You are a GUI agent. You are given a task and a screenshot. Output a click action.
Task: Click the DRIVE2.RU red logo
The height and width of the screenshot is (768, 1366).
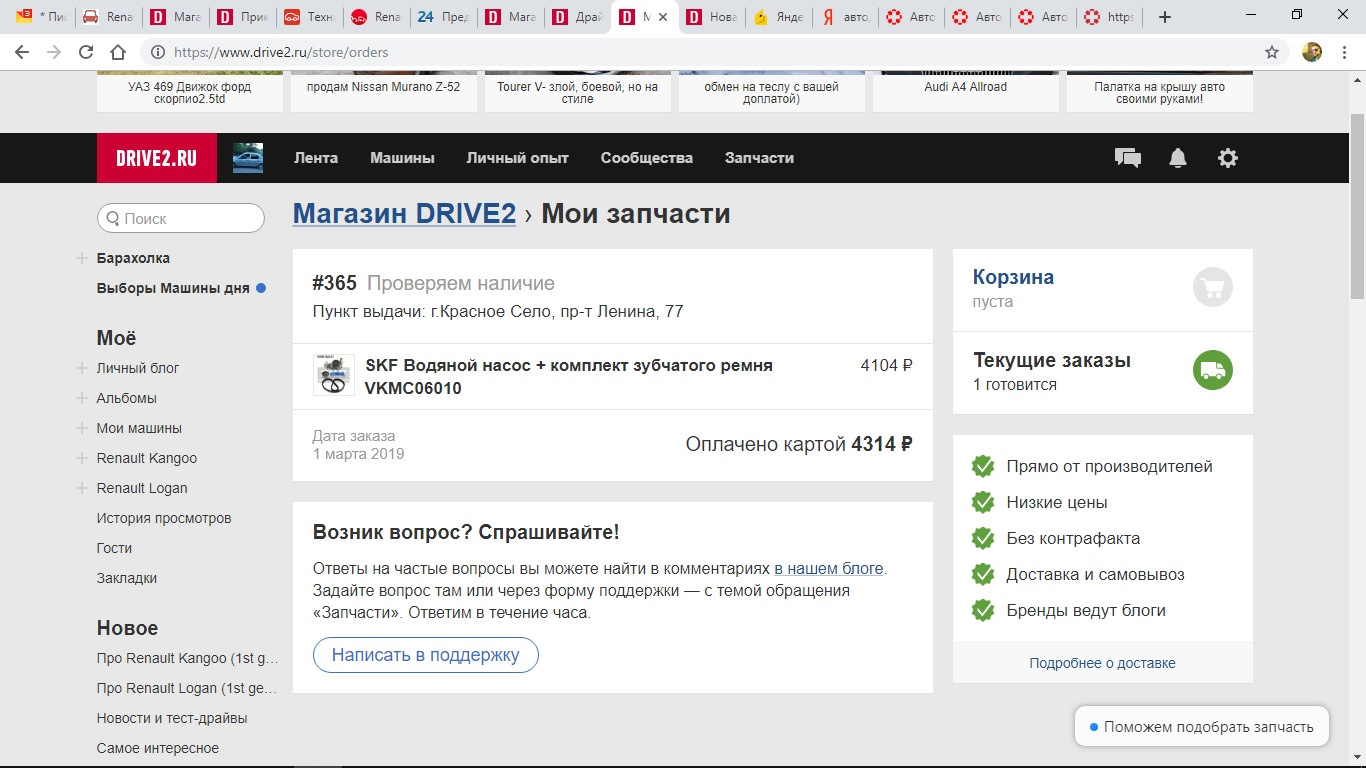click(157, 158)
